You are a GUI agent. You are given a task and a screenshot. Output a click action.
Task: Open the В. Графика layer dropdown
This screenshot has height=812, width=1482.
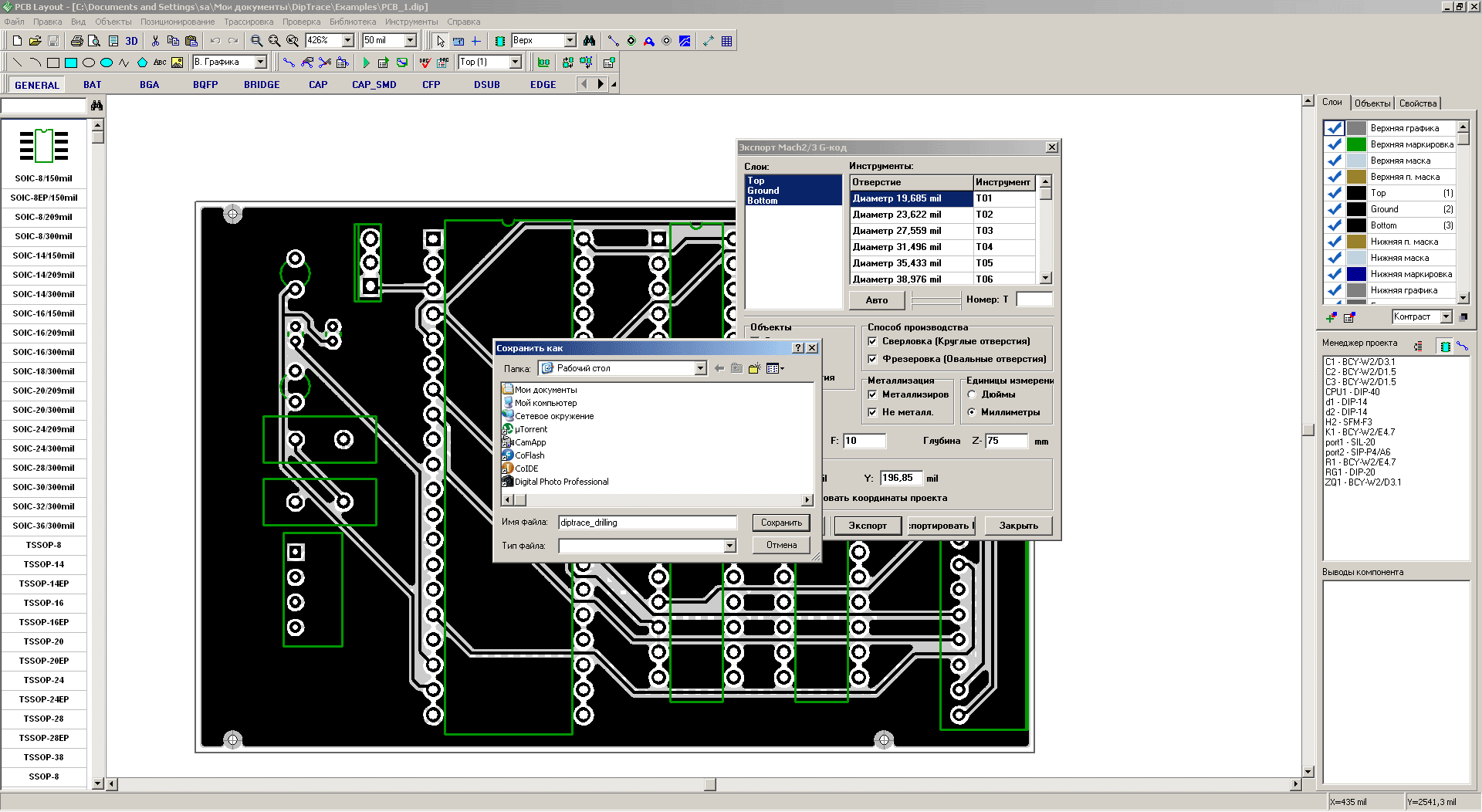(x=261, y=62)
